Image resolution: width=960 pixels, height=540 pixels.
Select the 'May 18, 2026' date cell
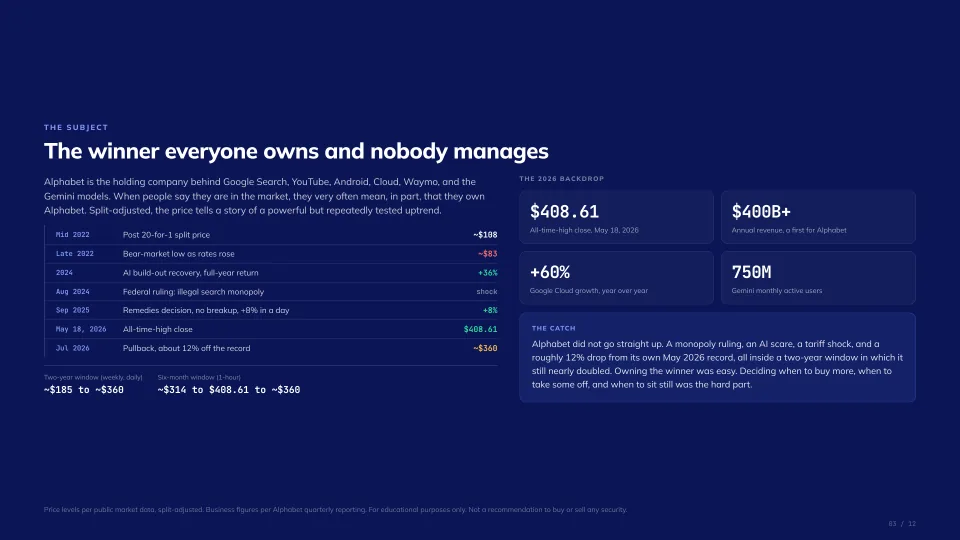81,329
